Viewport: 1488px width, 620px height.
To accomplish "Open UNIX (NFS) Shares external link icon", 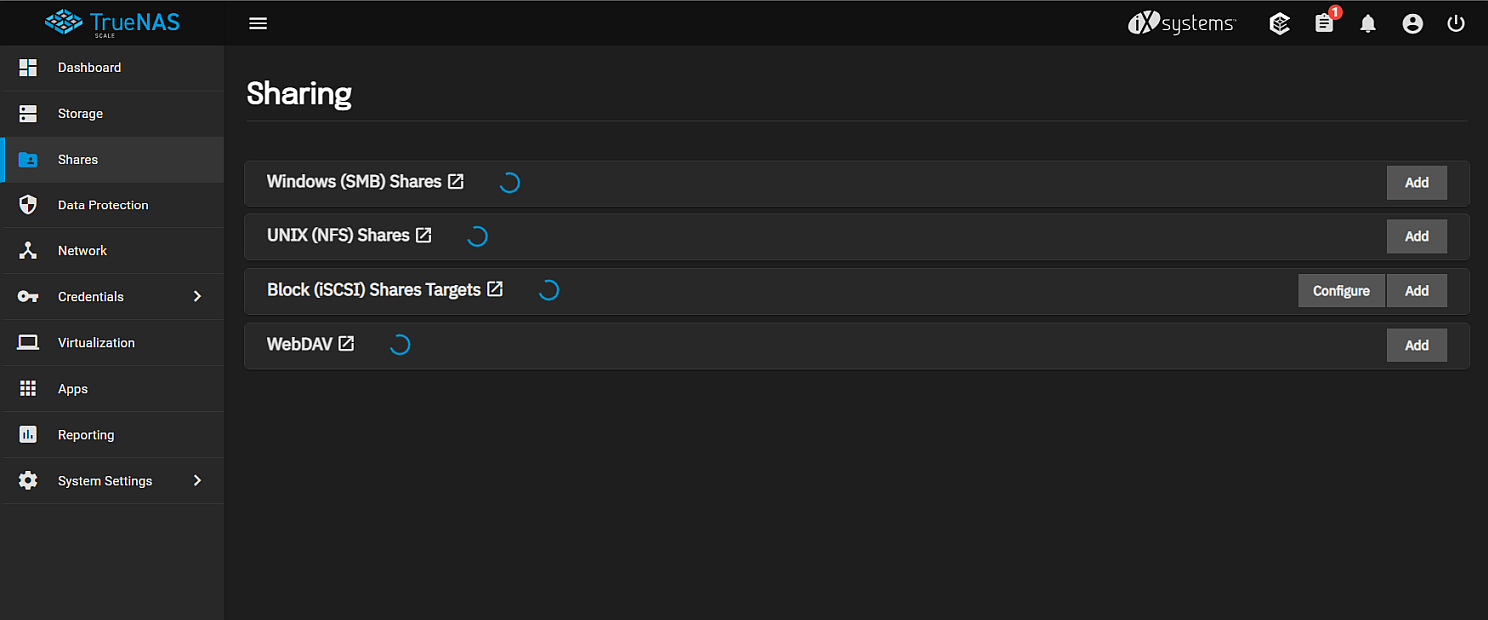I will coord(424,236).
